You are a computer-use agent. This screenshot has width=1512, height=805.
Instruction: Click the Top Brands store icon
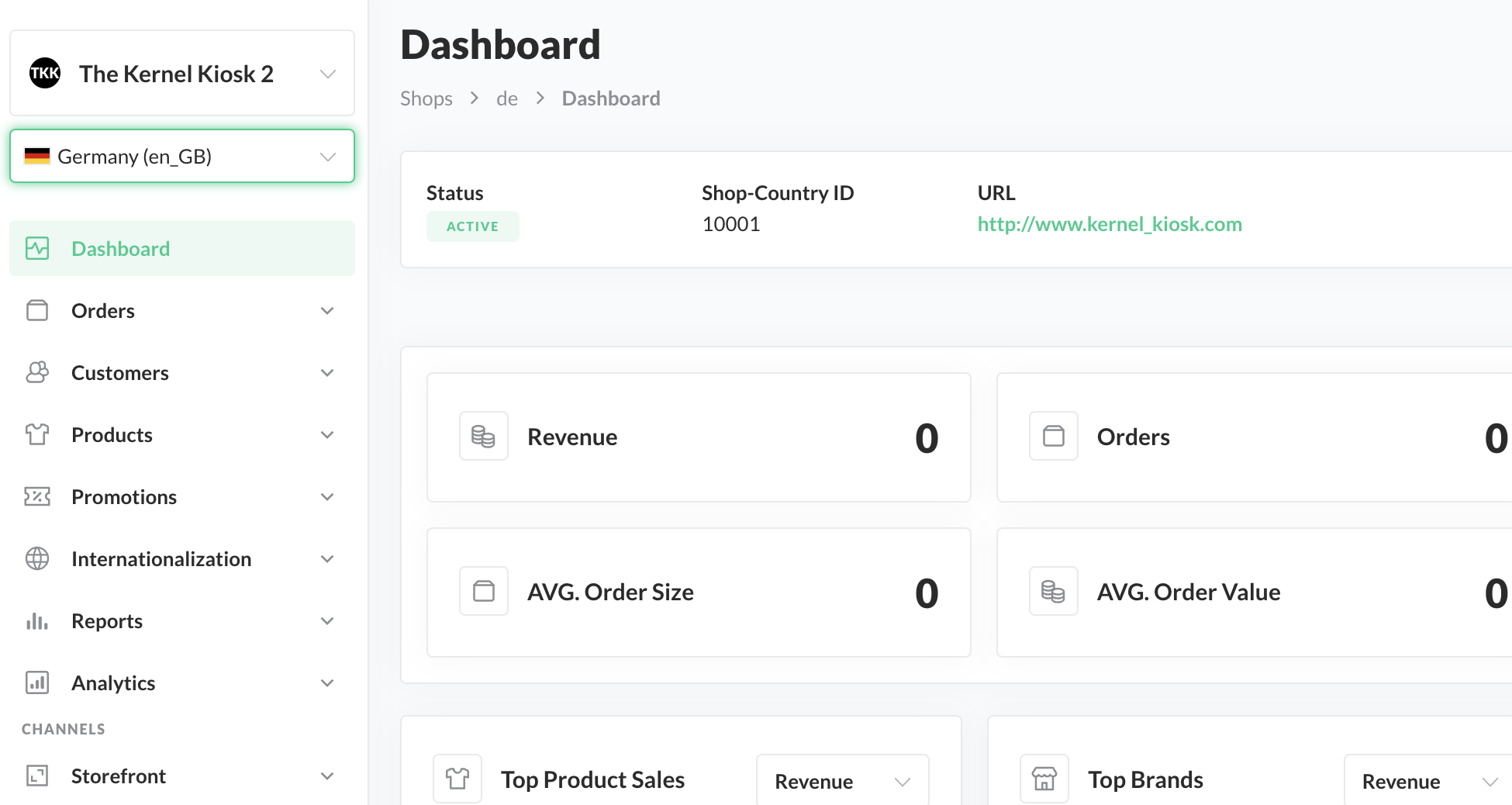(1044, 778)
